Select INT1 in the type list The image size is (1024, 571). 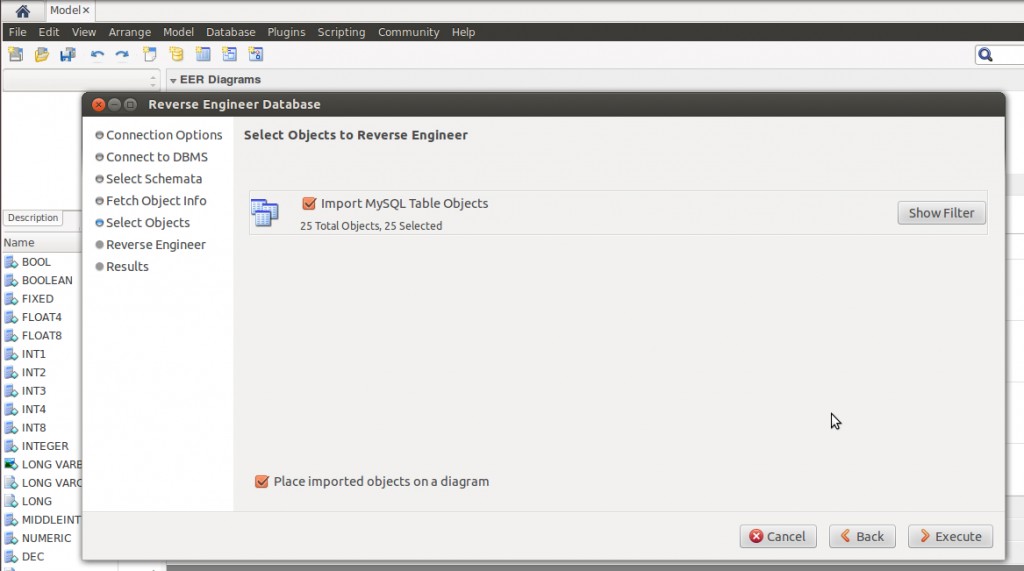point(33,354)
